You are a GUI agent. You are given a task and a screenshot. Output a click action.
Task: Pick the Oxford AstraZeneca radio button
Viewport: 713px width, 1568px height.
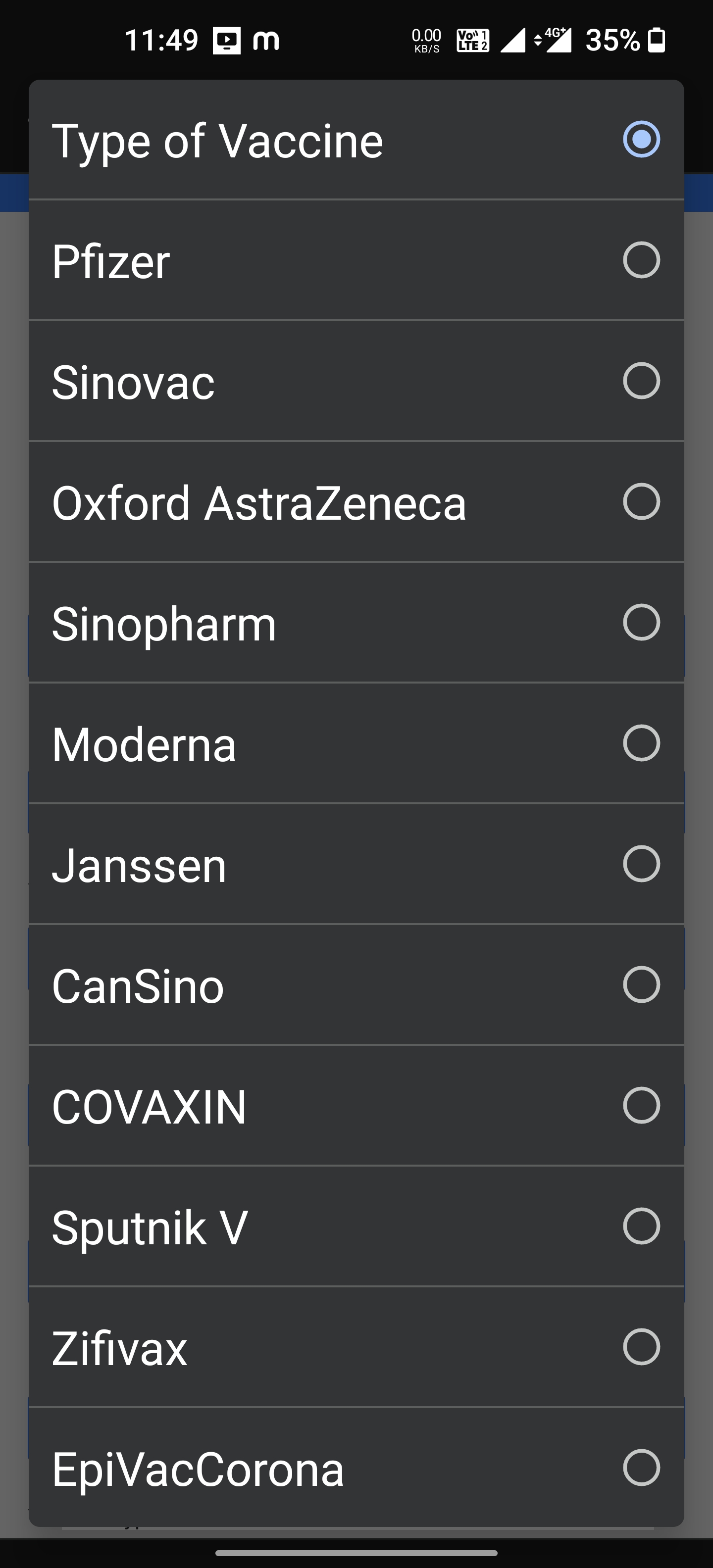coord(641,501)
